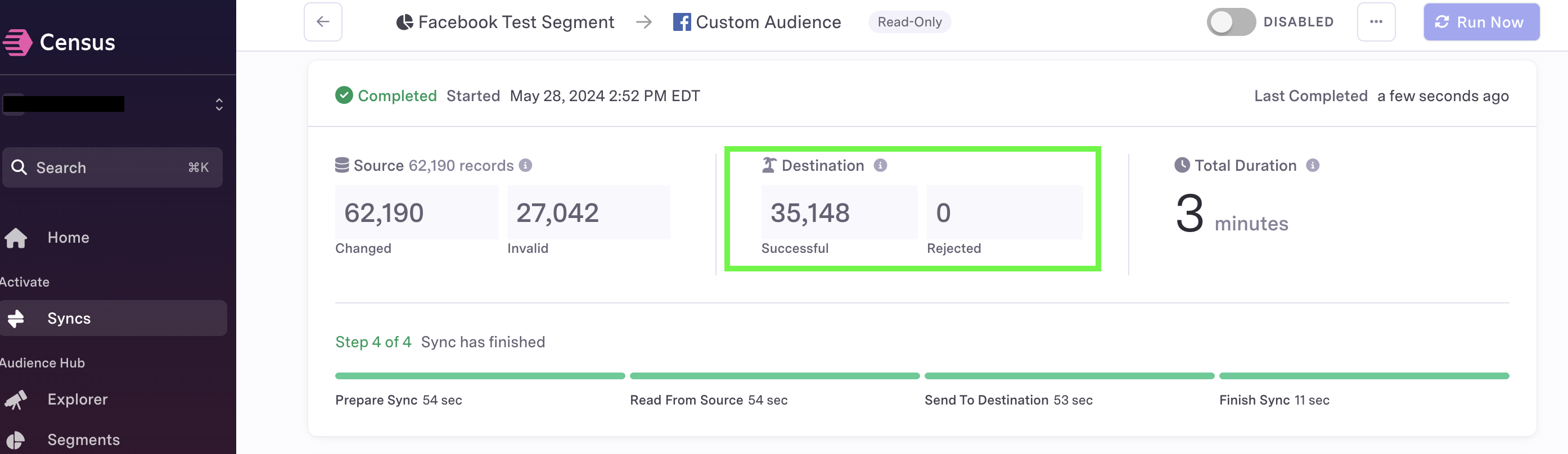The image size is (1568, 454).
Task: Click the Send To Destination progress bar
Action: click(x=1069, y=375)
